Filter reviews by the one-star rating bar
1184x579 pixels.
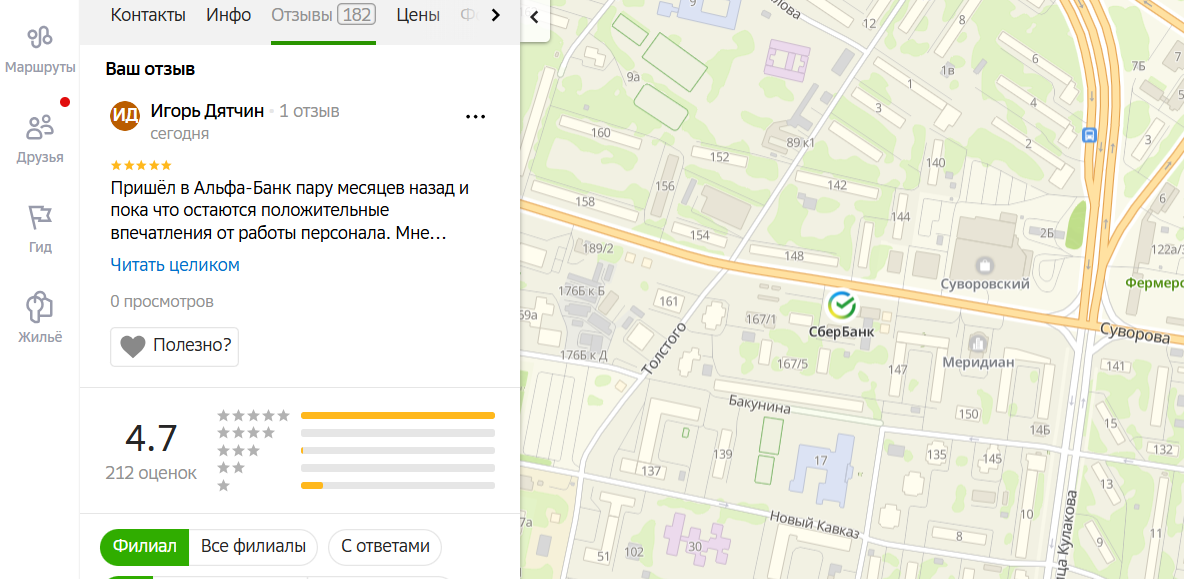coord(398,485)
